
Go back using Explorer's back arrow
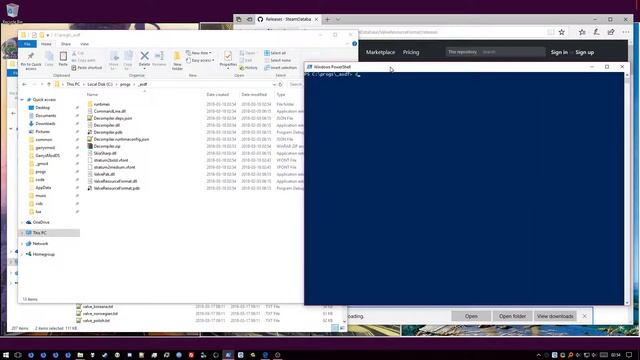coord(24,84)
